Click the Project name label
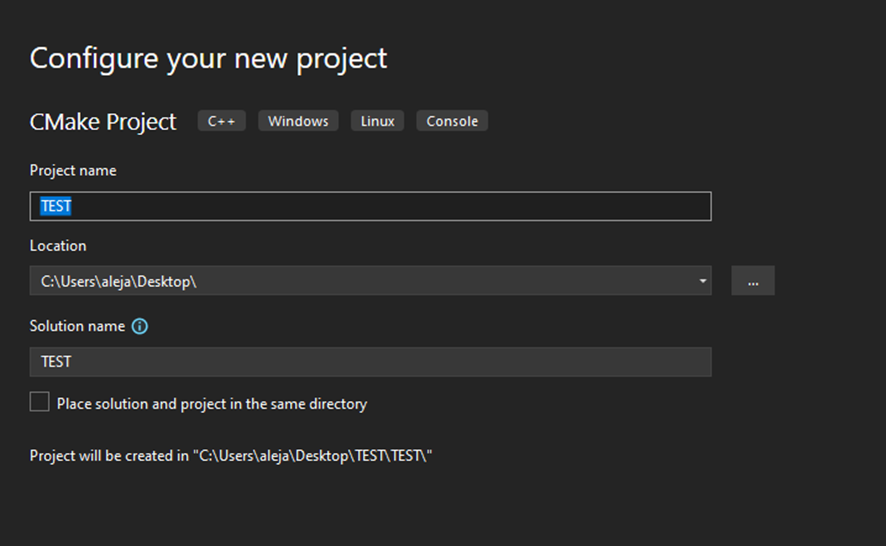Viewport: 886px width, 546px height. (x=73, y=171)
